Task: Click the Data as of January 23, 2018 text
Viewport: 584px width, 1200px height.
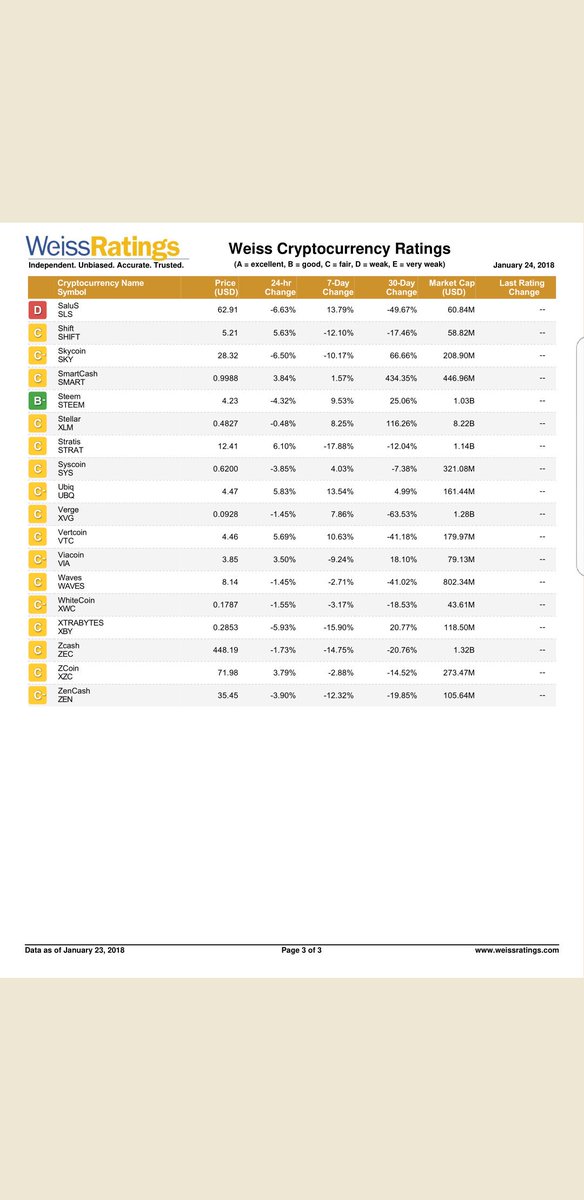Action: 75,950
